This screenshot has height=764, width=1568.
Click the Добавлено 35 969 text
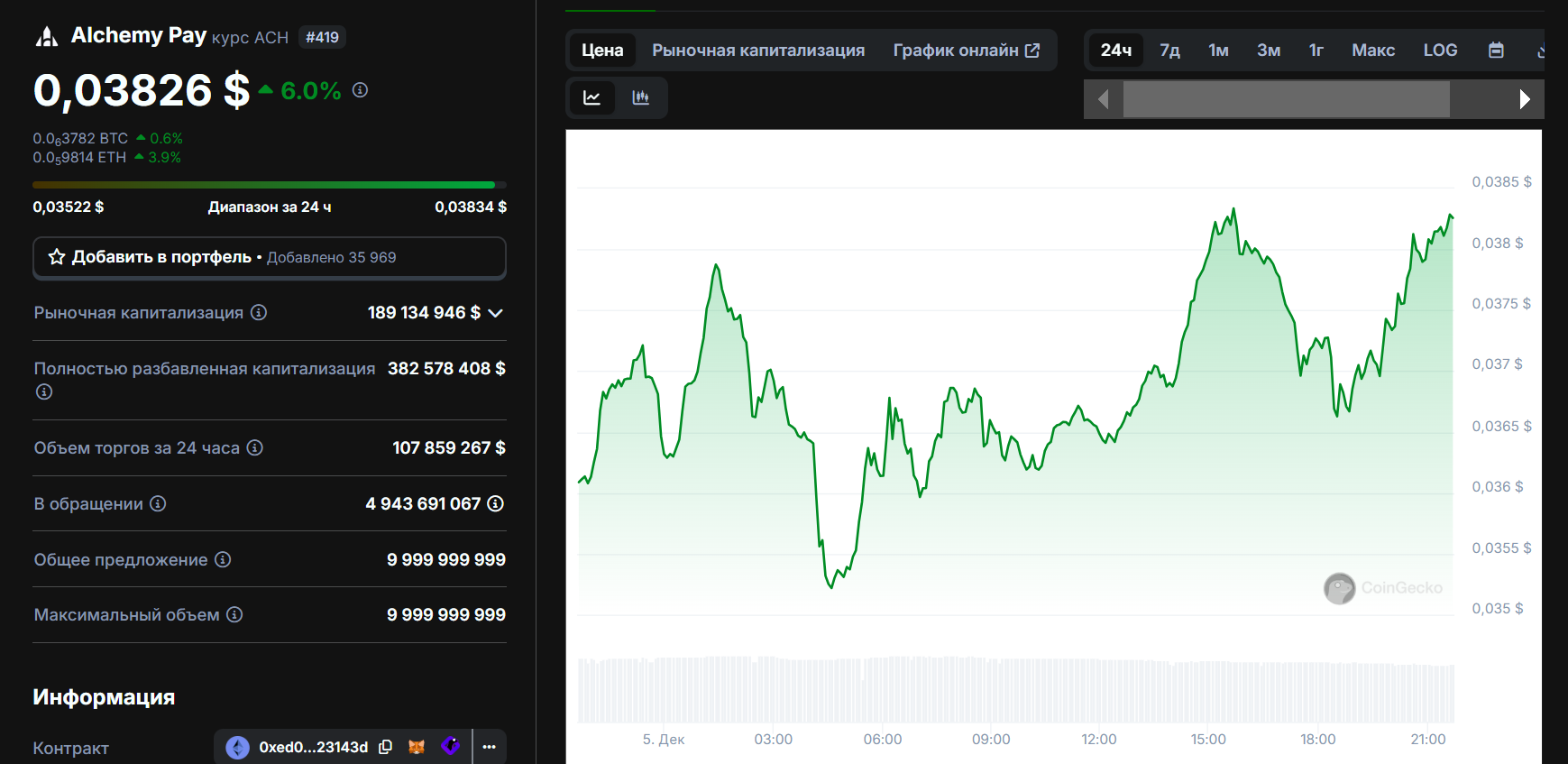click(332, 257)
